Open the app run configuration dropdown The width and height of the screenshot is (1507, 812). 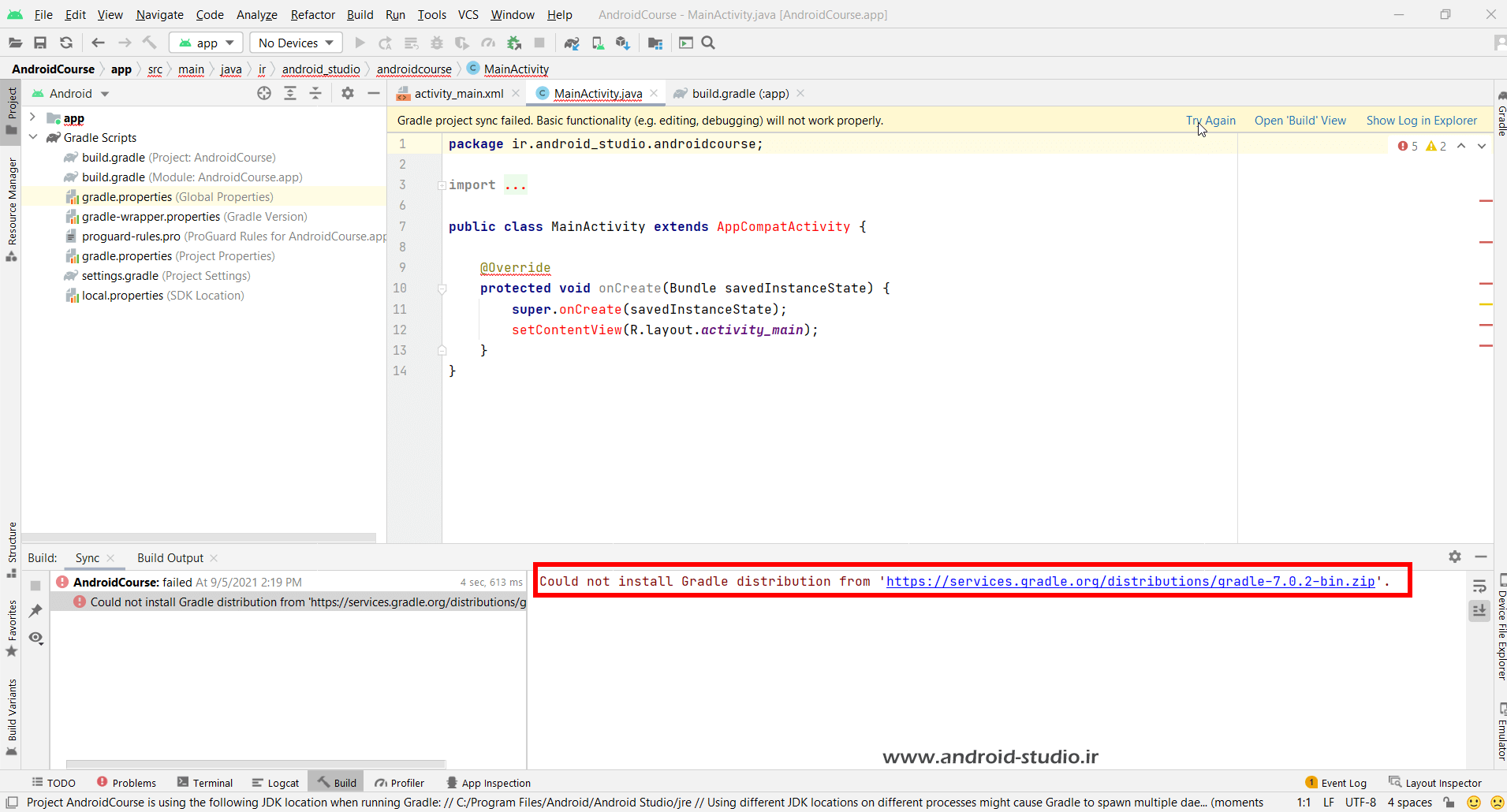(207, 43)
